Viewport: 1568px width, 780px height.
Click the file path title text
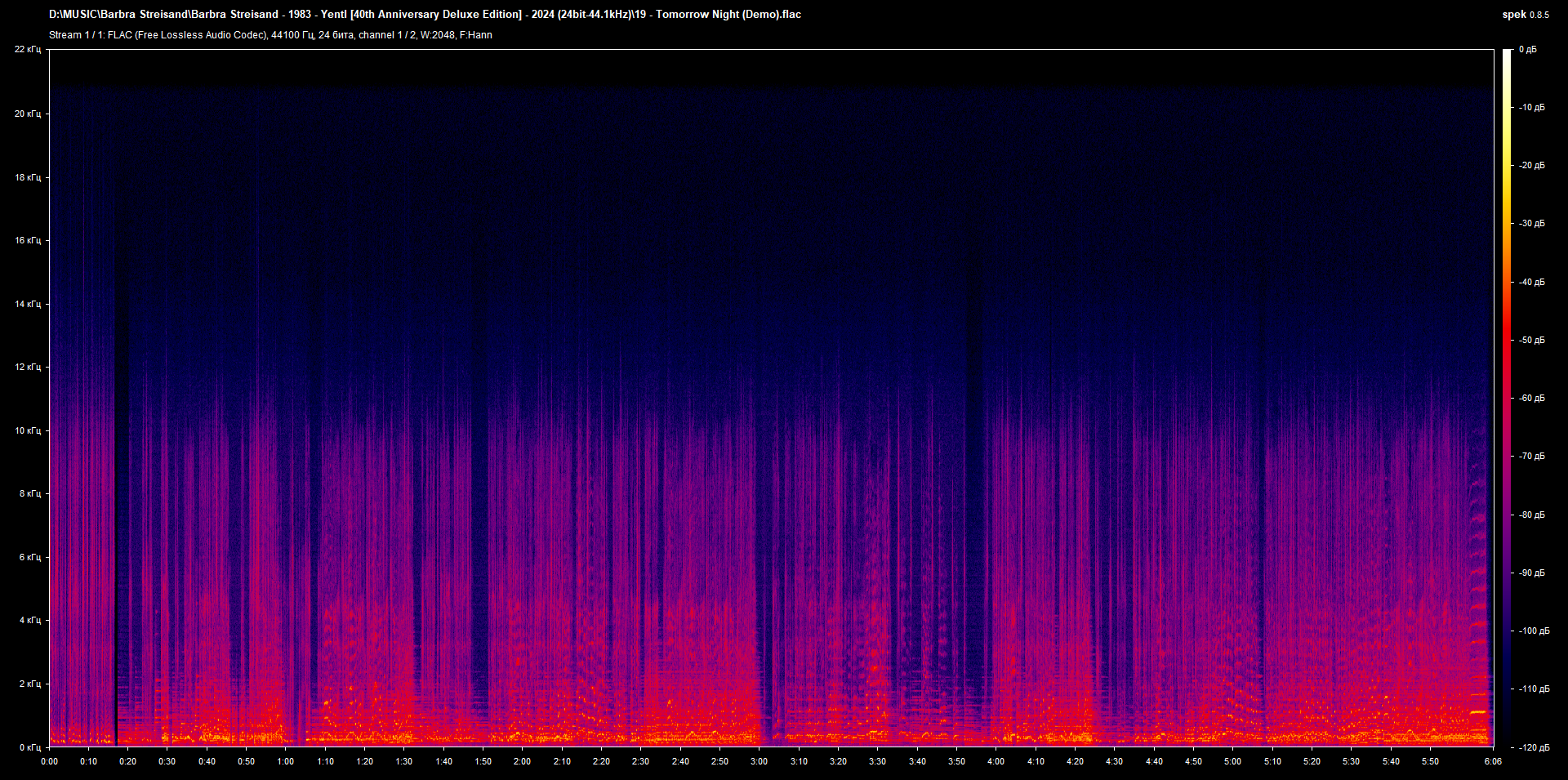(x=425, y=14)
